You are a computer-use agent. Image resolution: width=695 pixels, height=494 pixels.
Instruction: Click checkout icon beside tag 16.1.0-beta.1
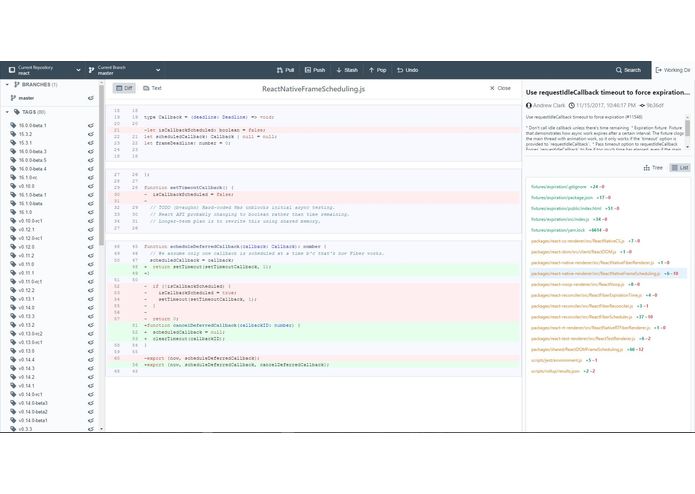[91, 194]
